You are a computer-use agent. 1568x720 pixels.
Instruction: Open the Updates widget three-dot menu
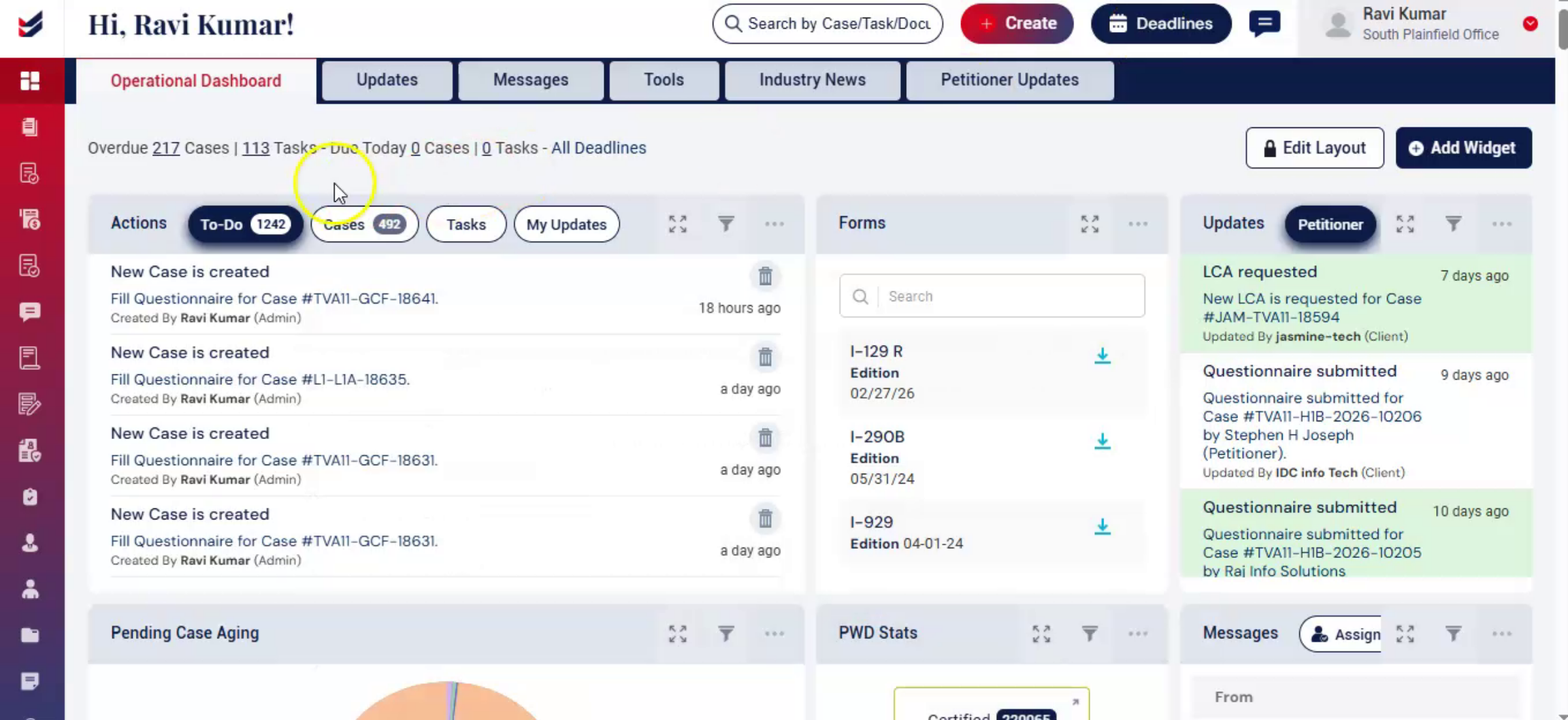(x=1502, y=224)
